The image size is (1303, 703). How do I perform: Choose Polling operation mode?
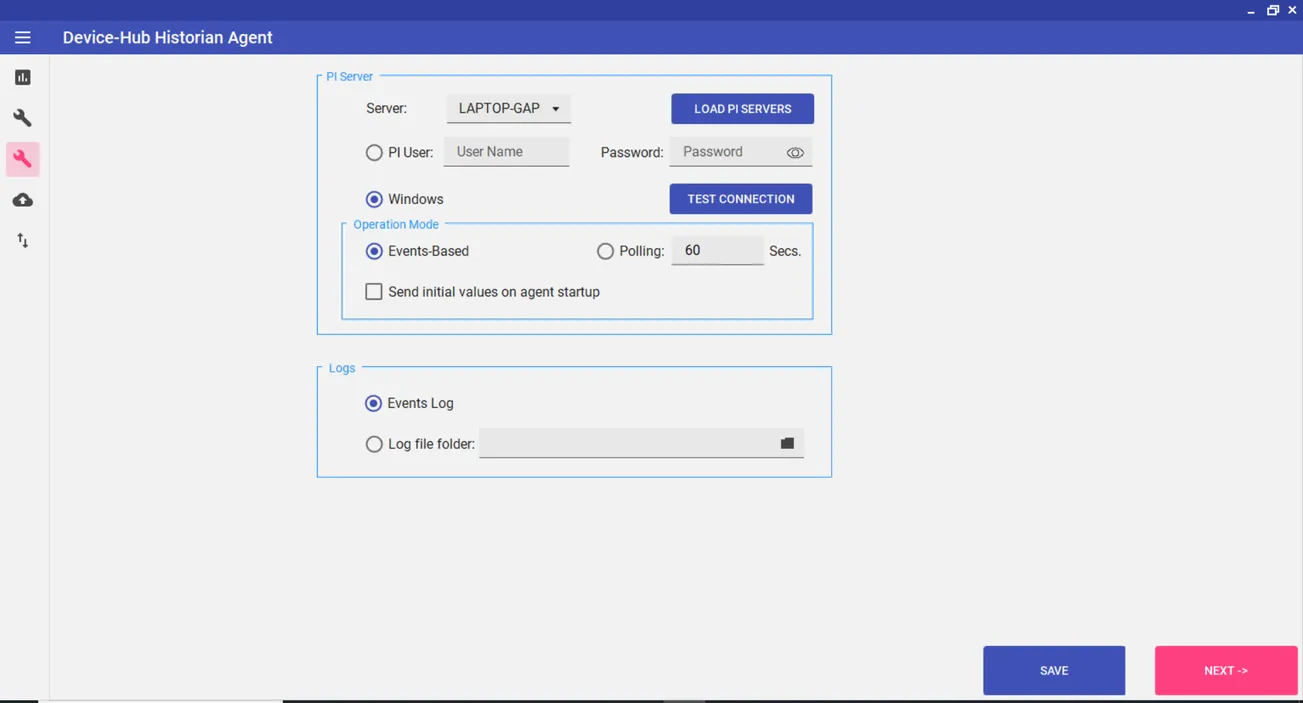point(605,251)
